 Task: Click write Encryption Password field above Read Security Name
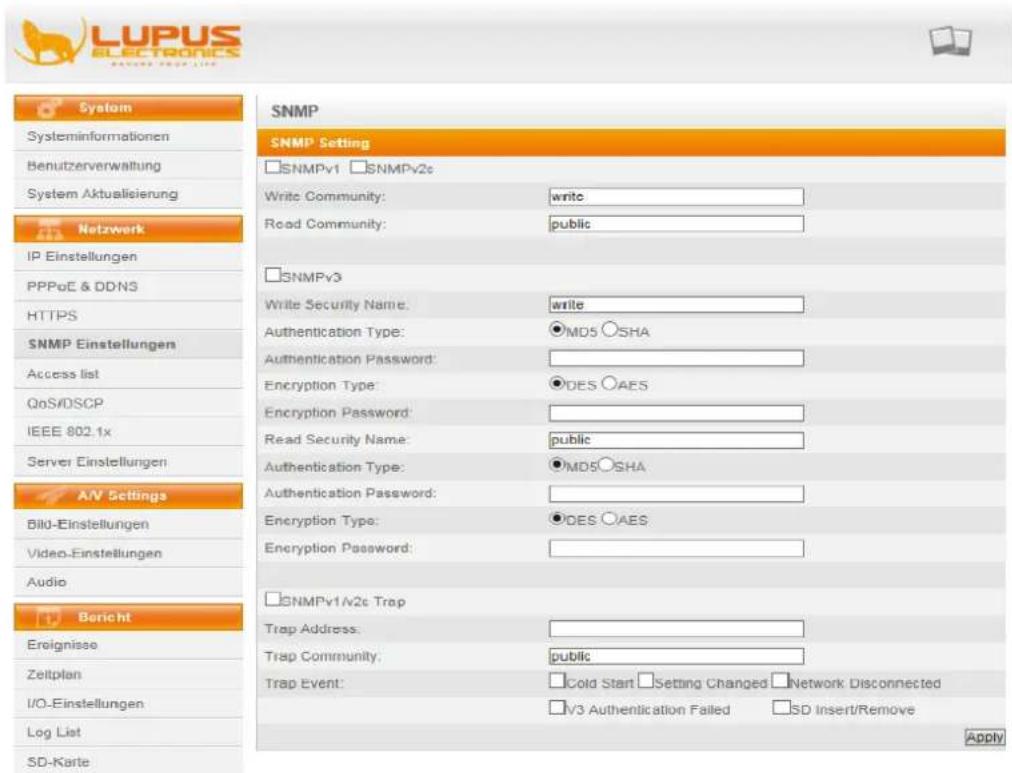pyautogui.click(x=676, y=413)
